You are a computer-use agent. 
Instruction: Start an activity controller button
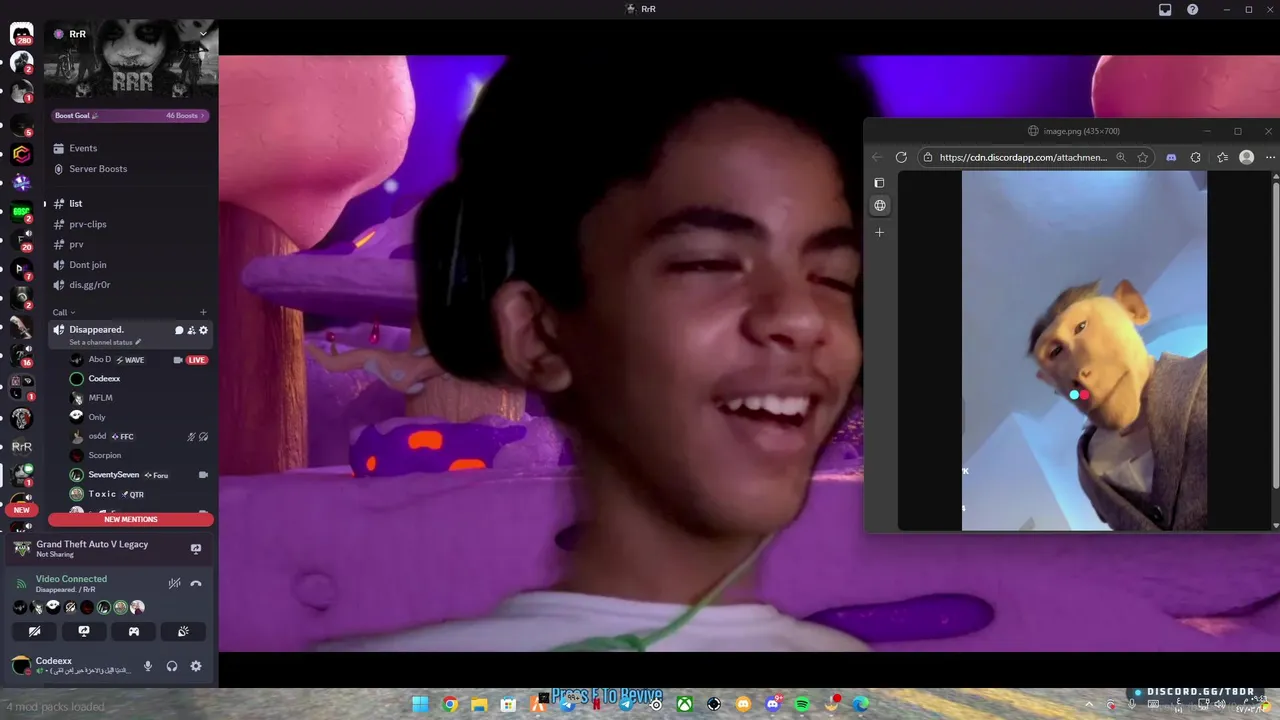click(x=134, y=632)
